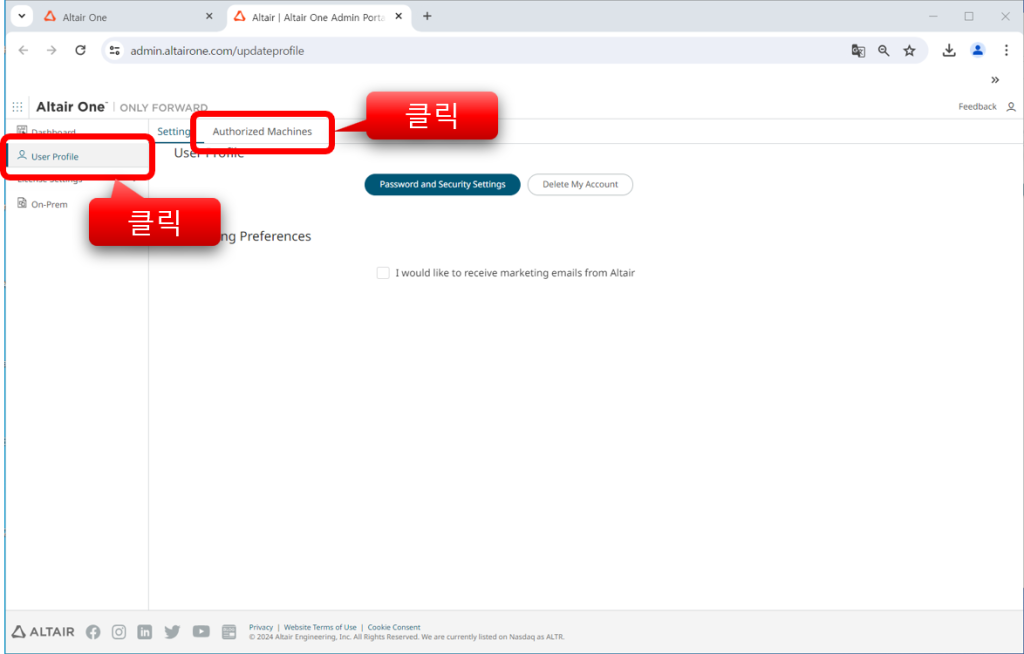This screenshot has height=654, width=1024.
Task: Close the Altair One Admin Portal tab
Action: click(398, 16)
